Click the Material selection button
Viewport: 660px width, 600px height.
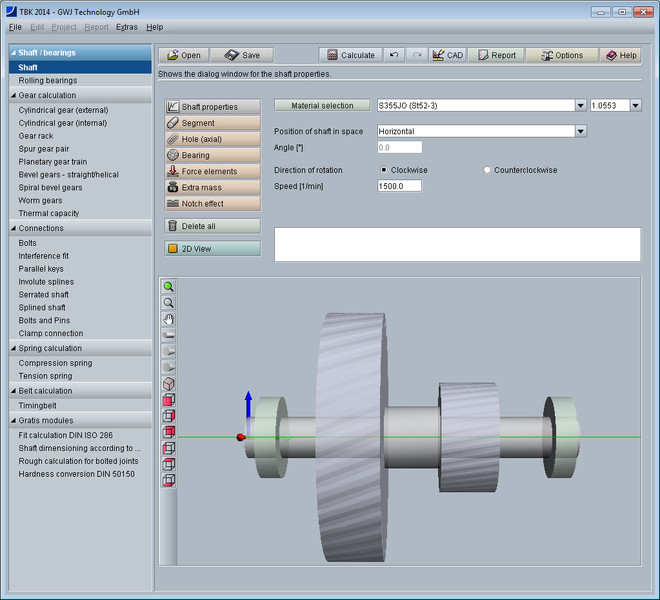click(x=321, y=105)
